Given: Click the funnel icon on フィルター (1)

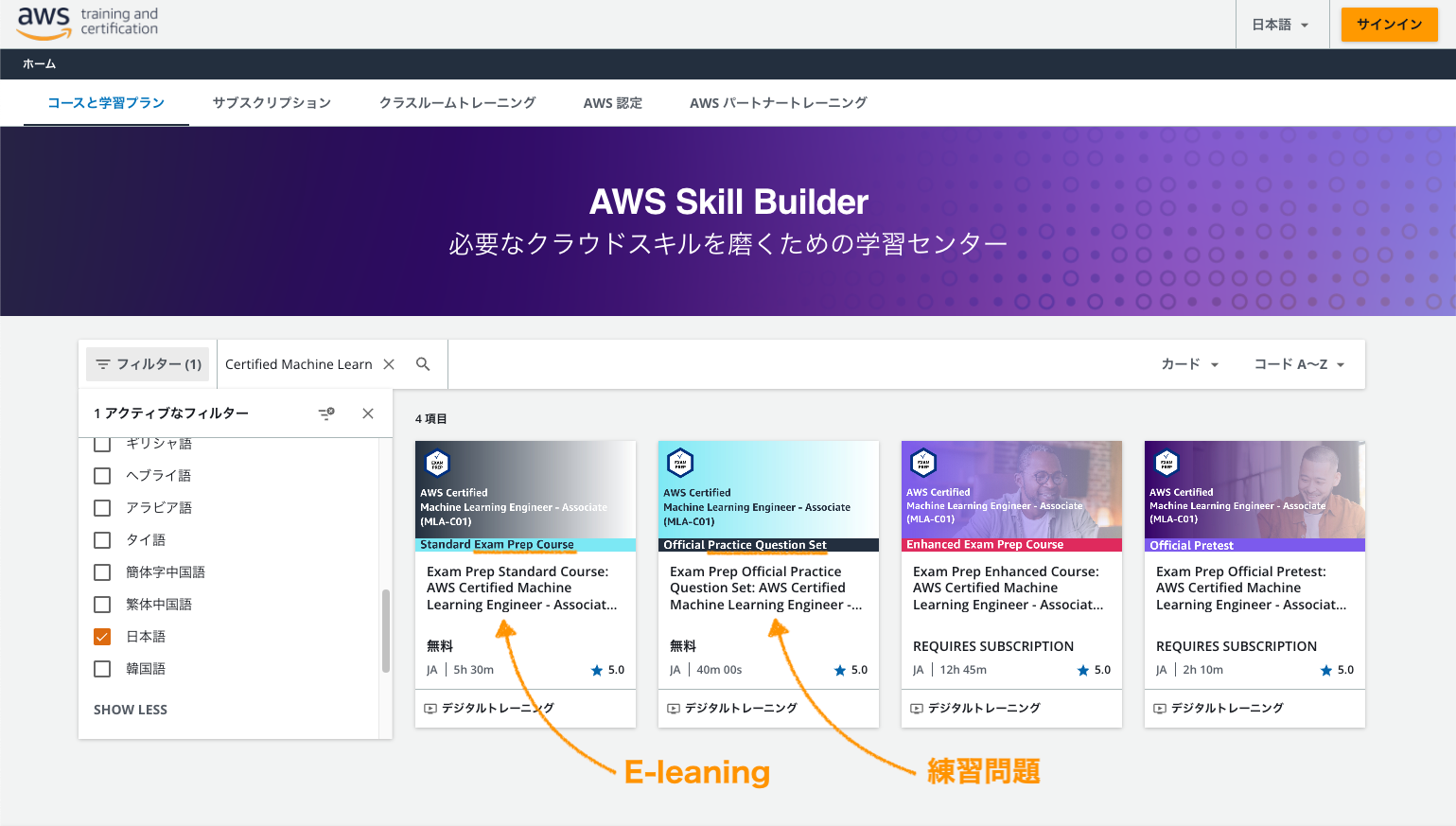Looking at the screenshot, I should 104,363.
